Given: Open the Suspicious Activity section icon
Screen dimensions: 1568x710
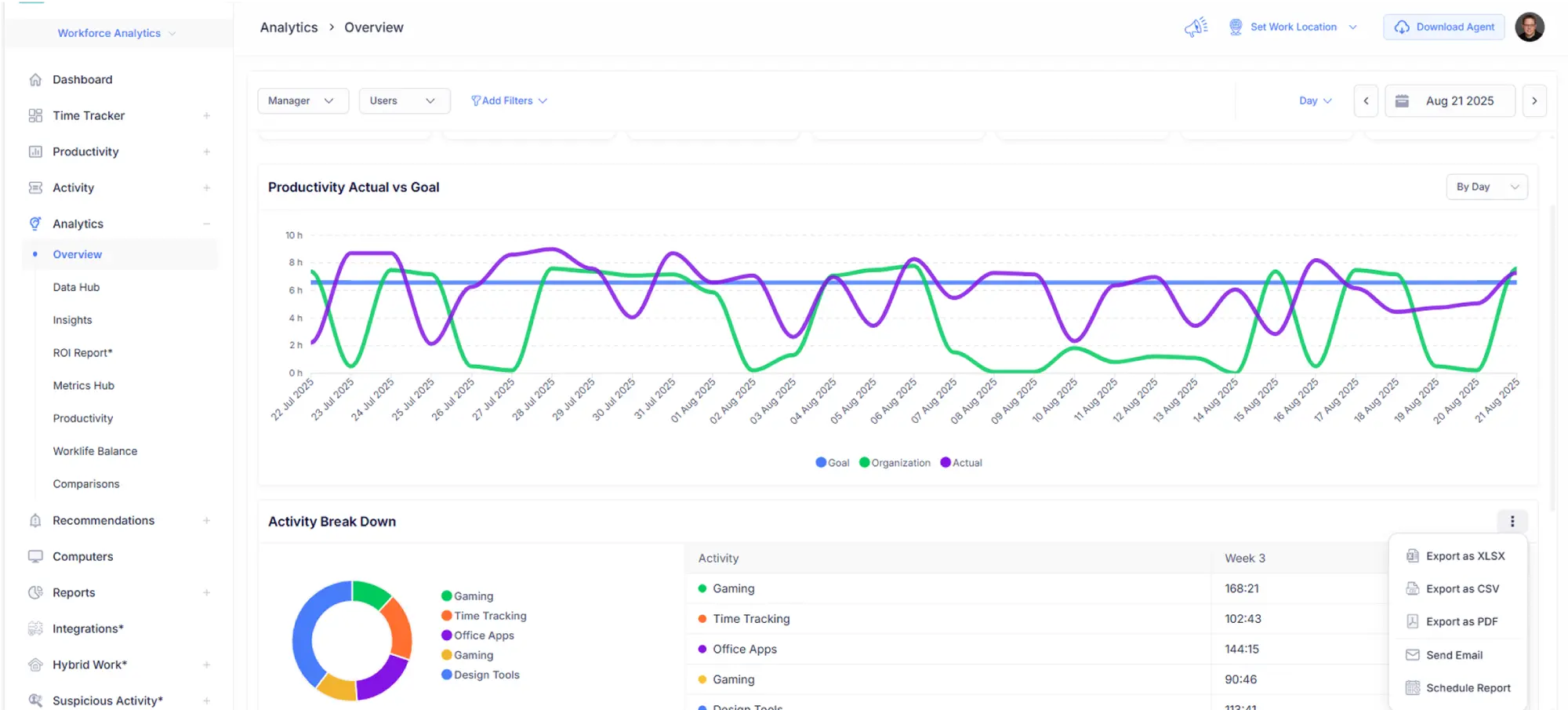Looking at the screenshot, I should [35, 700].
